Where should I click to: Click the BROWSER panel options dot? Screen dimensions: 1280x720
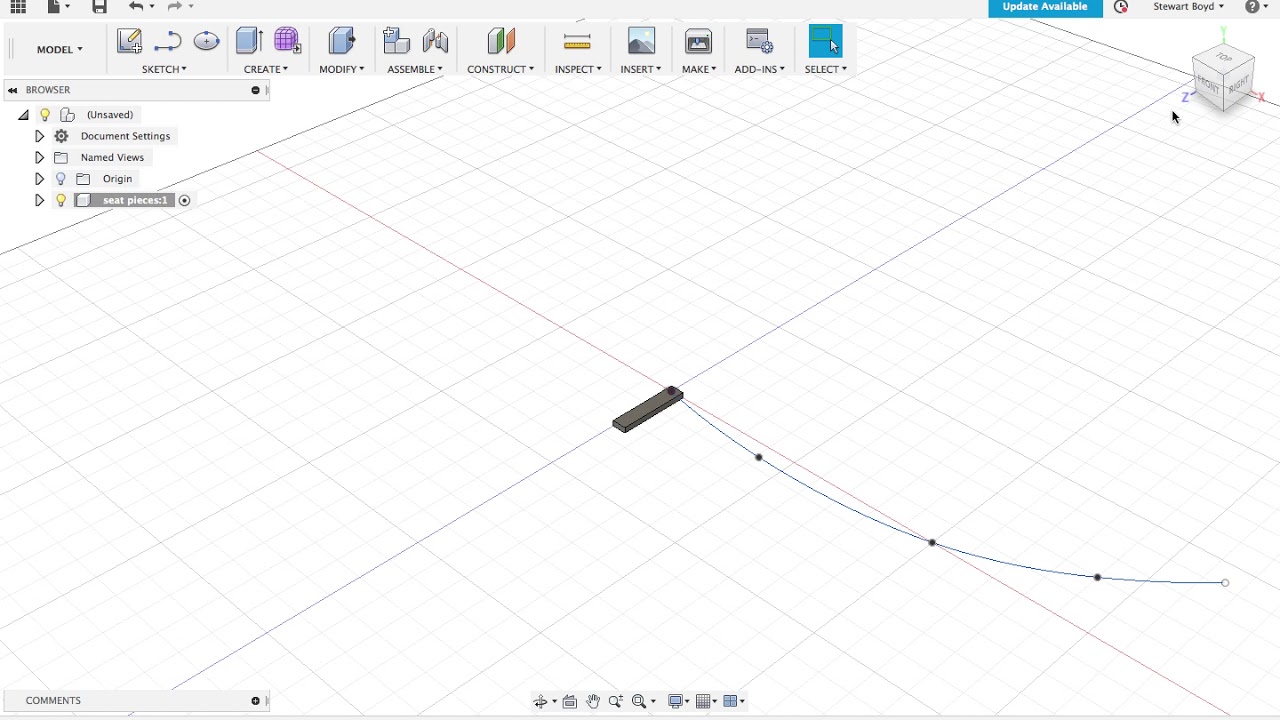(x=255, y=90)
